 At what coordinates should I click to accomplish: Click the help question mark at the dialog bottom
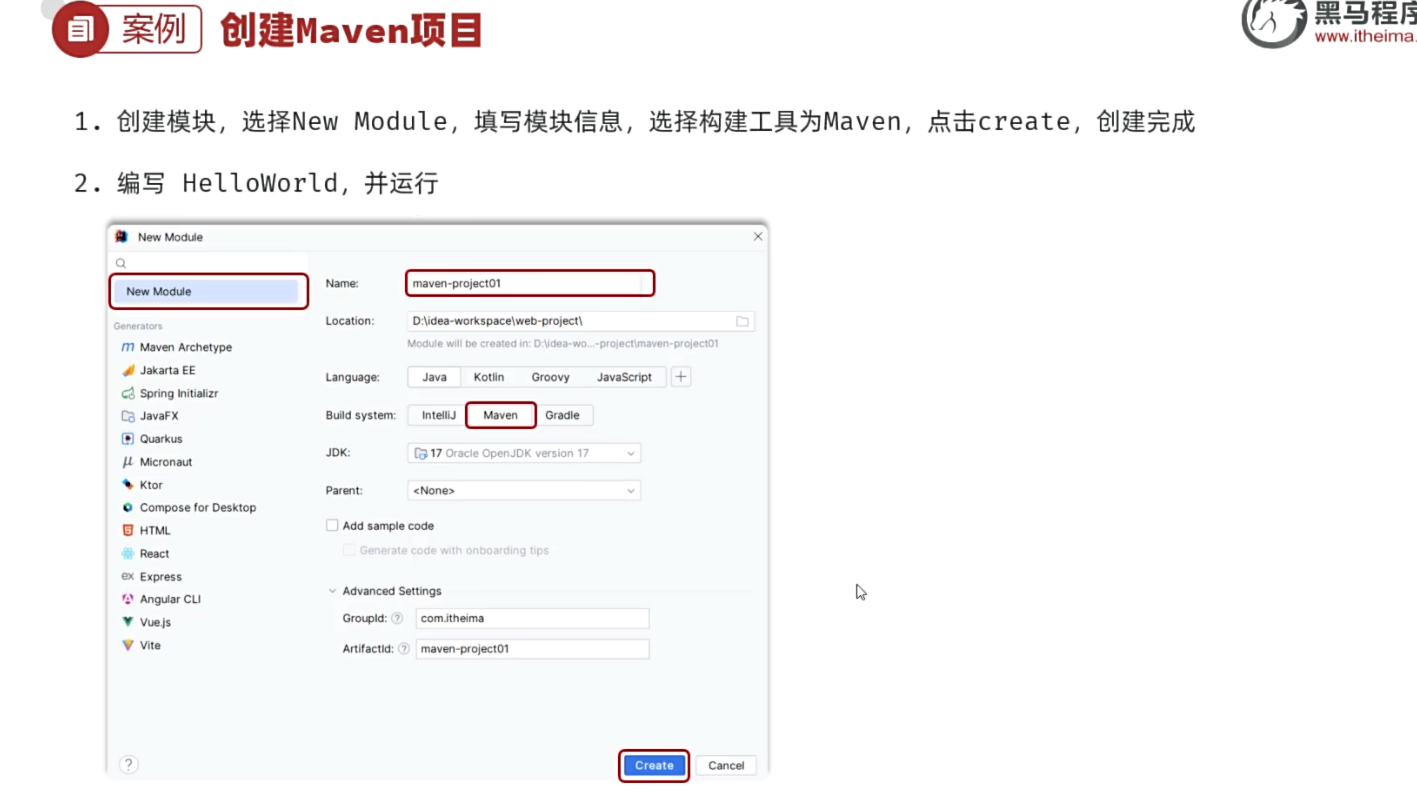coord(128,764)
